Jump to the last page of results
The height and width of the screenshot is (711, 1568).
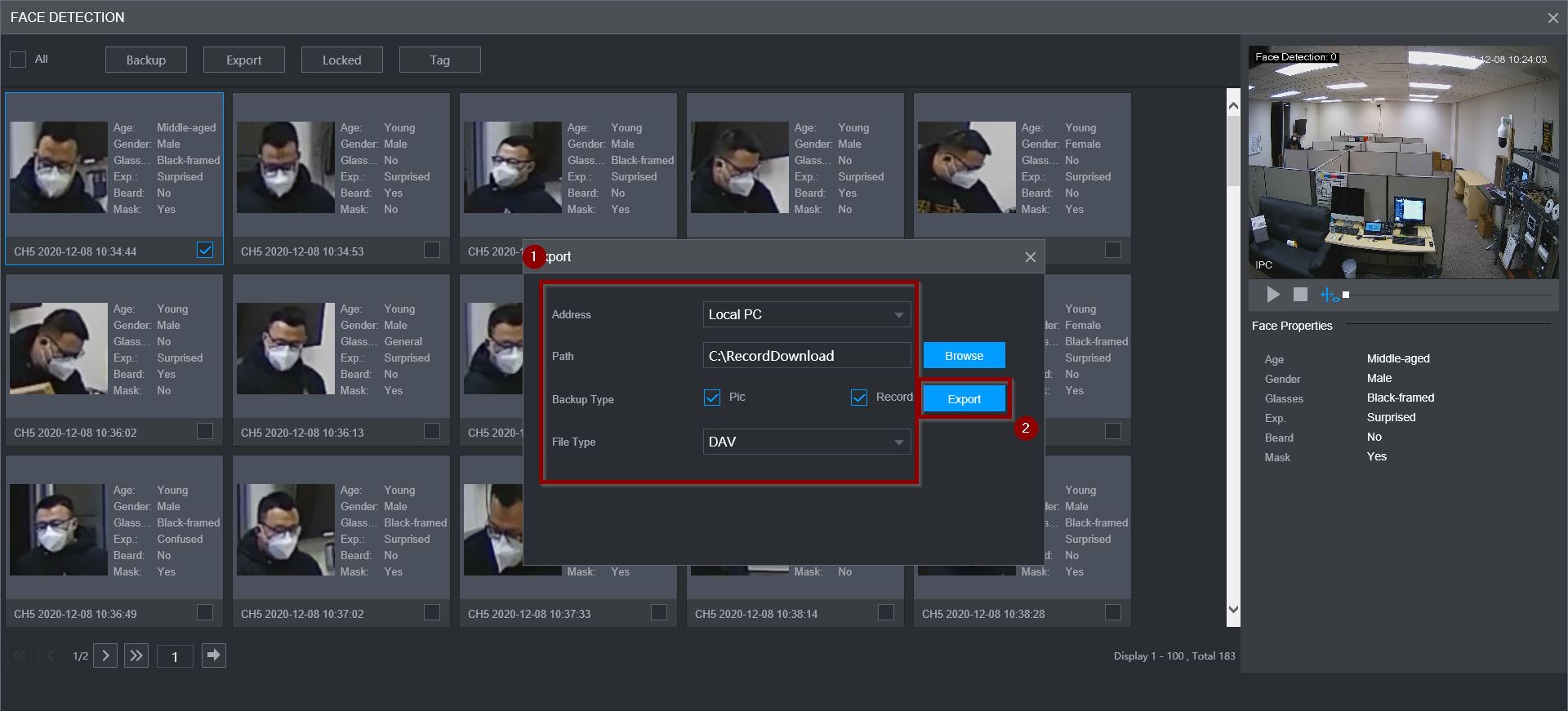click(x=136, y=655)
